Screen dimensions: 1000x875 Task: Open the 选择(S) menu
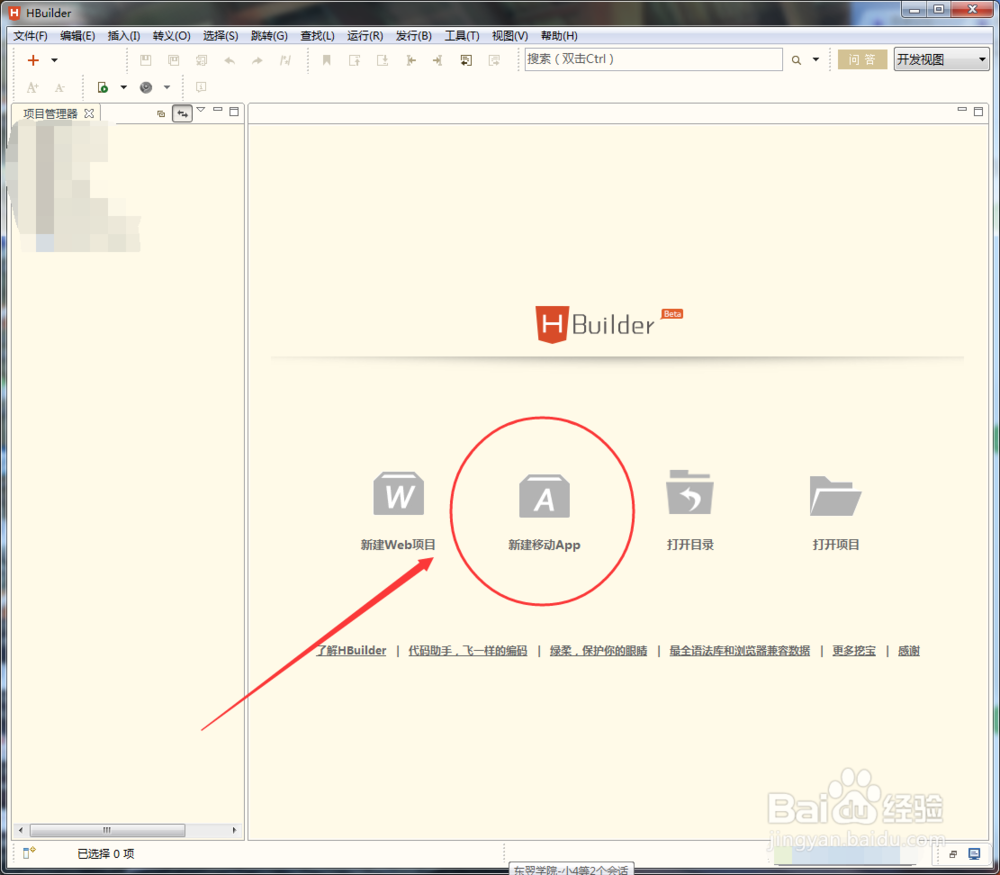[x=221, y=36]
